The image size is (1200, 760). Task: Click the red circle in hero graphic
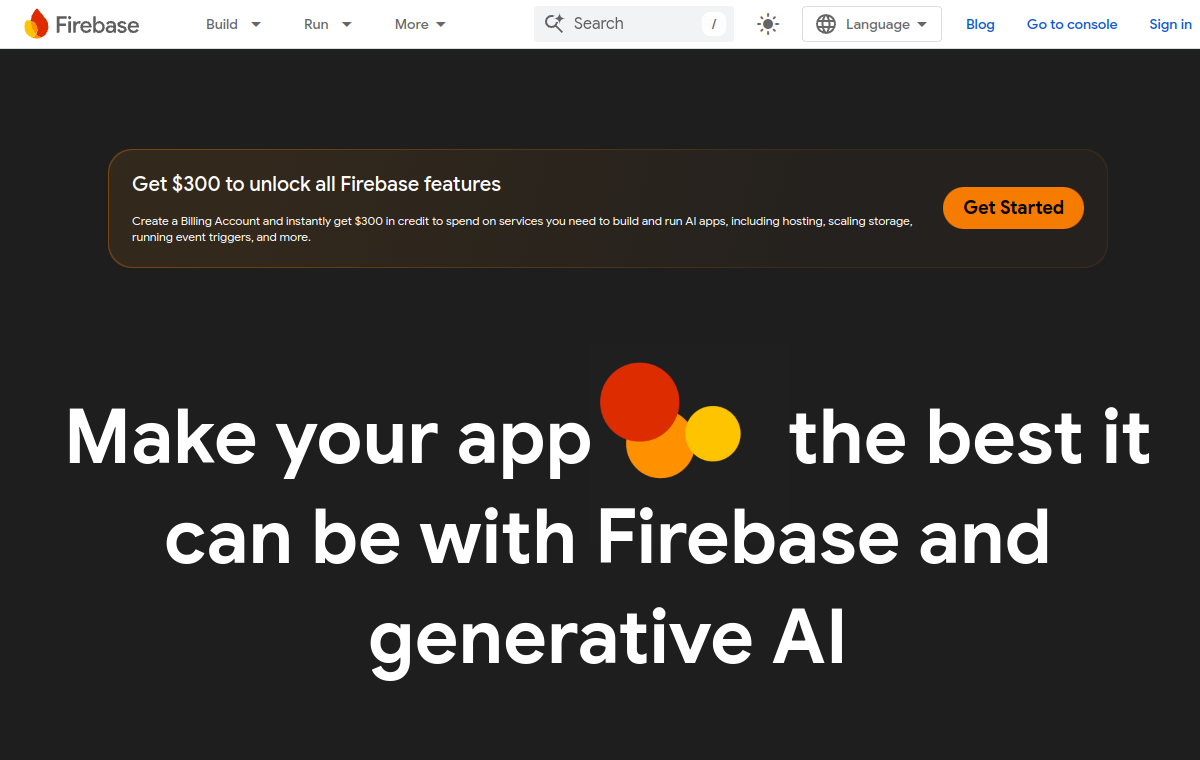pyautogui.click(x=640, y=402)
